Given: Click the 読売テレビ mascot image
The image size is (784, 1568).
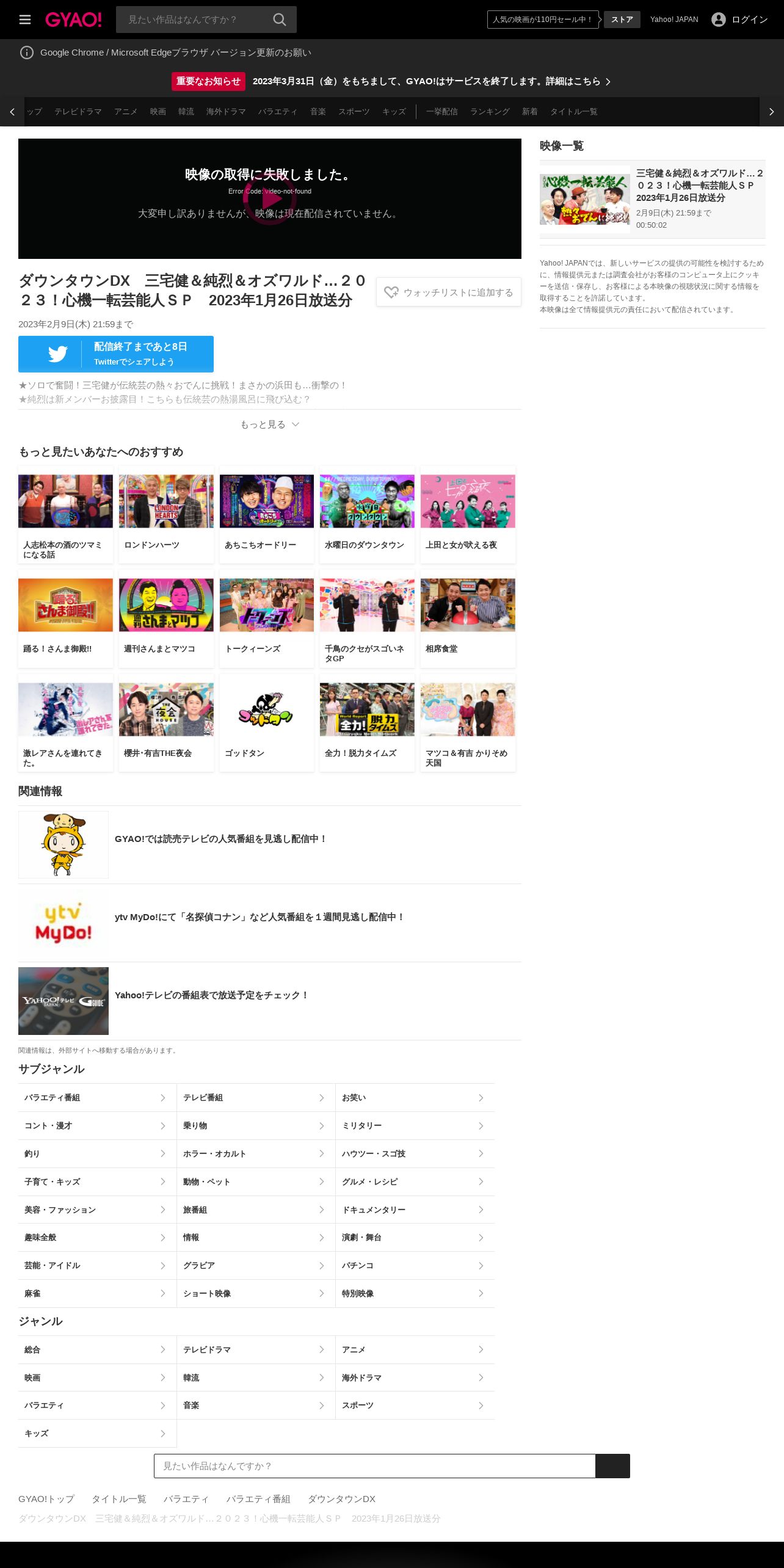Looking at the screenshot, I should coord(64,844).
